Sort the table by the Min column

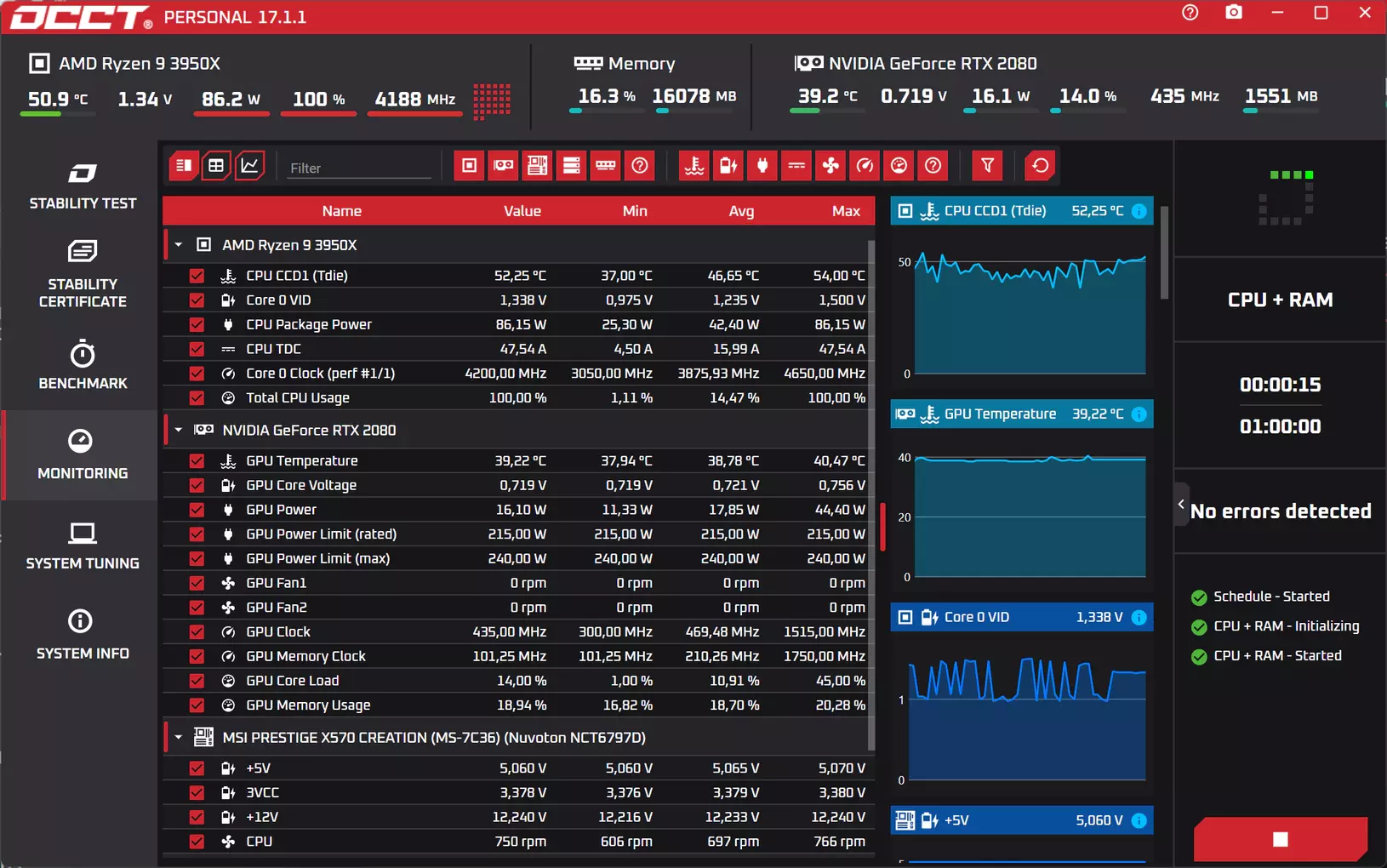[635, 211]
